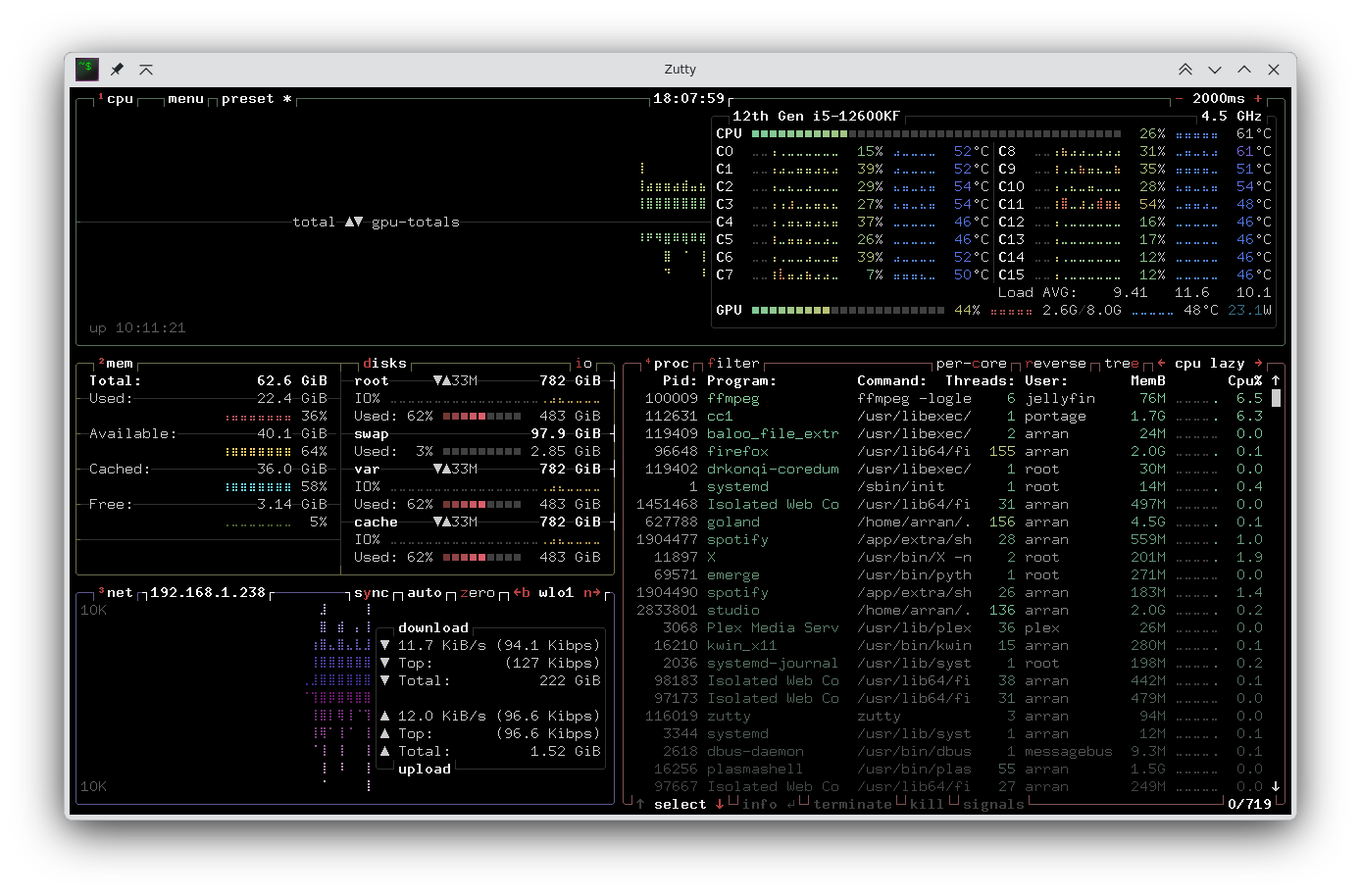Select the kwin_x11 process row

click(949, 645)
